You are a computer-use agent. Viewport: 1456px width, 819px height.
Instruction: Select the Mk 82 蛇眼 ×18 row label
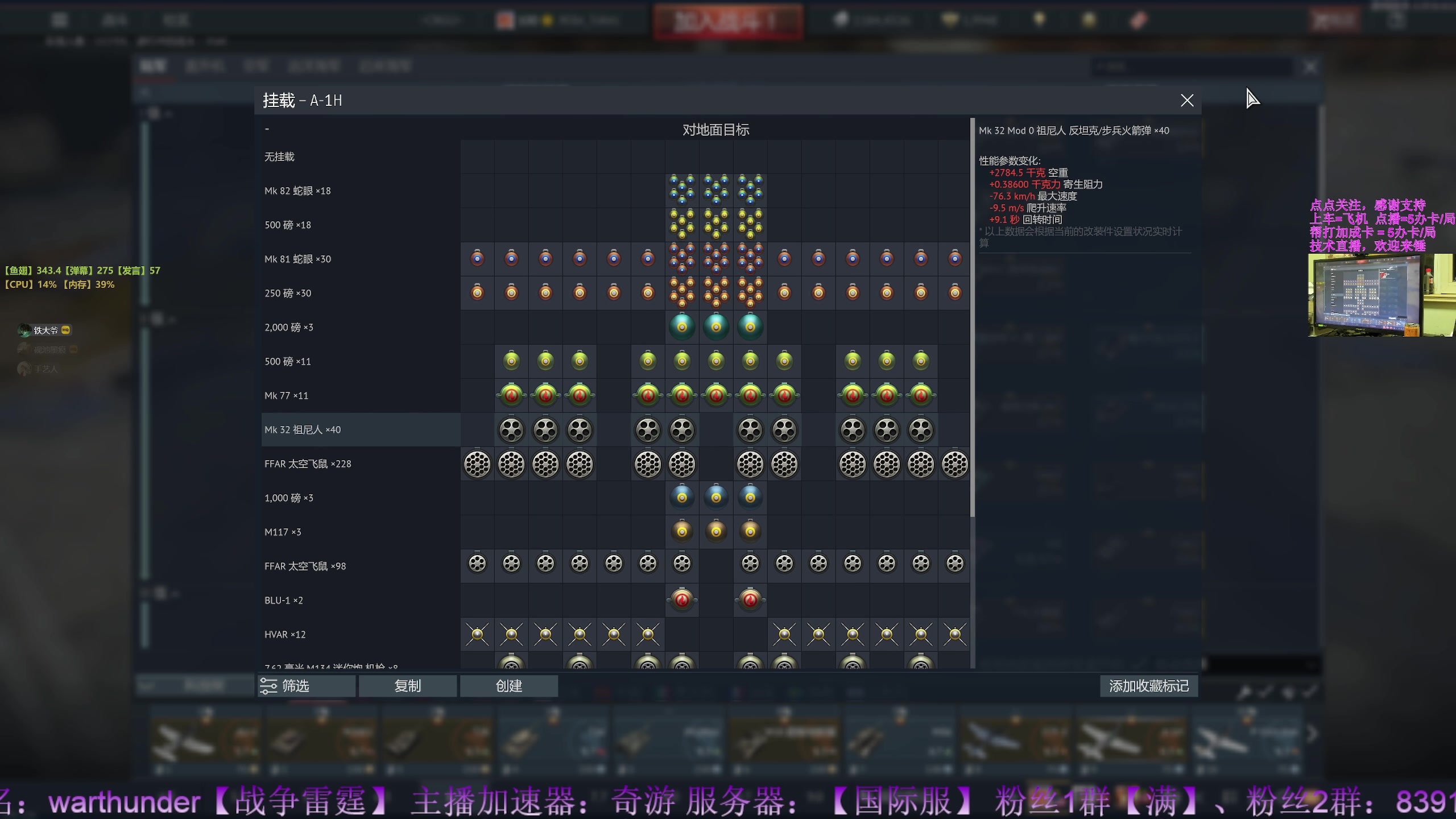click(297, 191)
